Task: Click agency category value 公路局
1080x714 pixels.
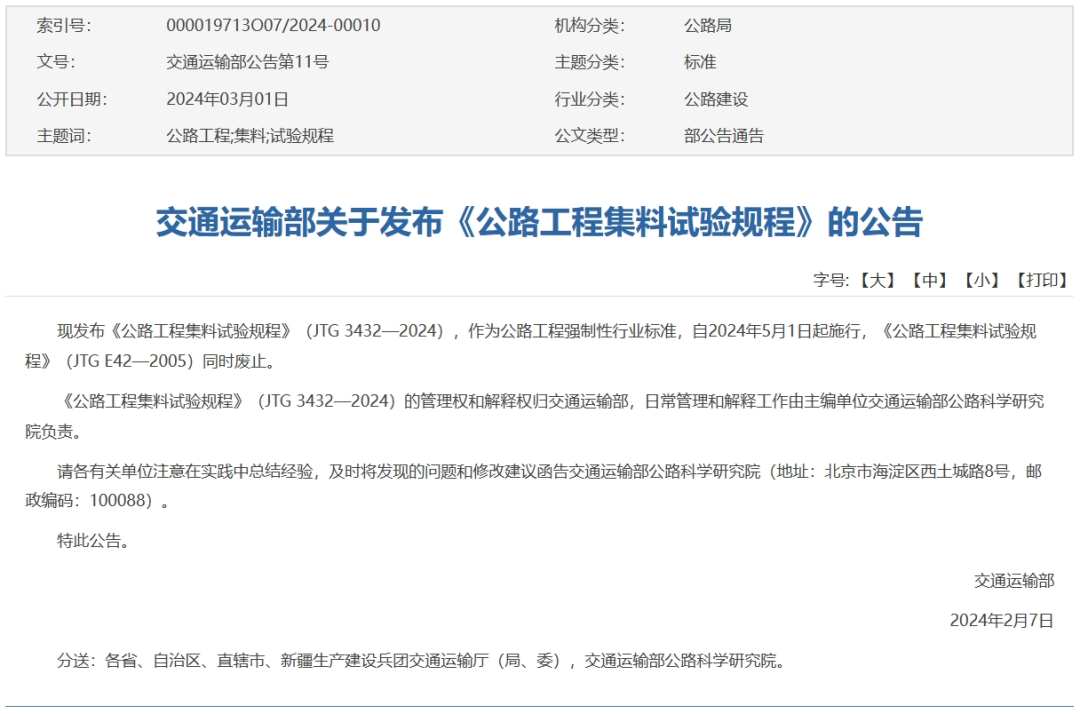Action: 707,25
